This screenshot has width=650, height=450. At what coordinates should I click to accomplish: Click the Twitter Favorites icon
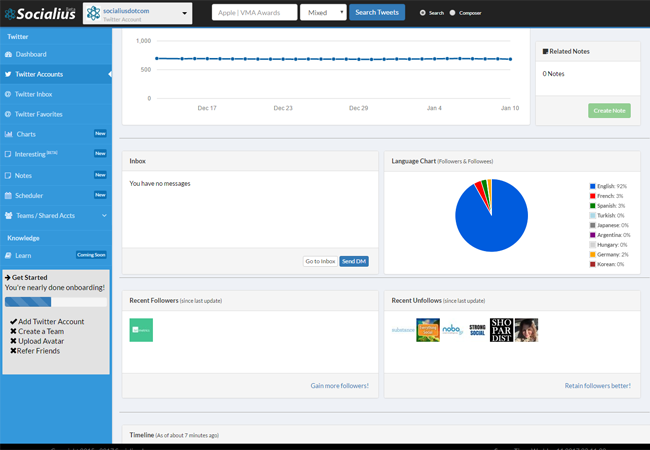pos(8,114)
